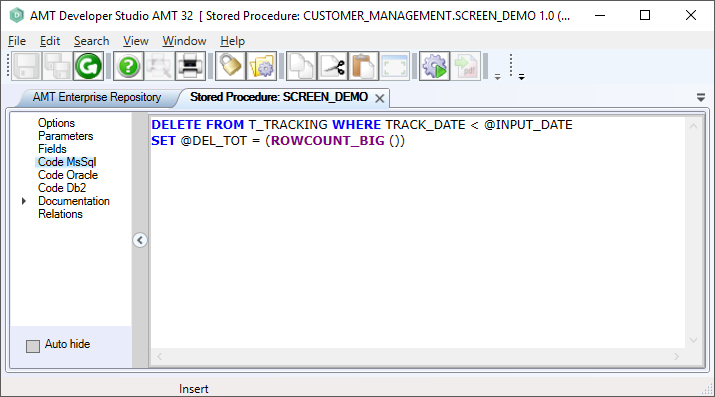The image size is (715, 397).
Task: Expand the Documentation tree node
Action: pyautogui.click(x=24, y=201)
